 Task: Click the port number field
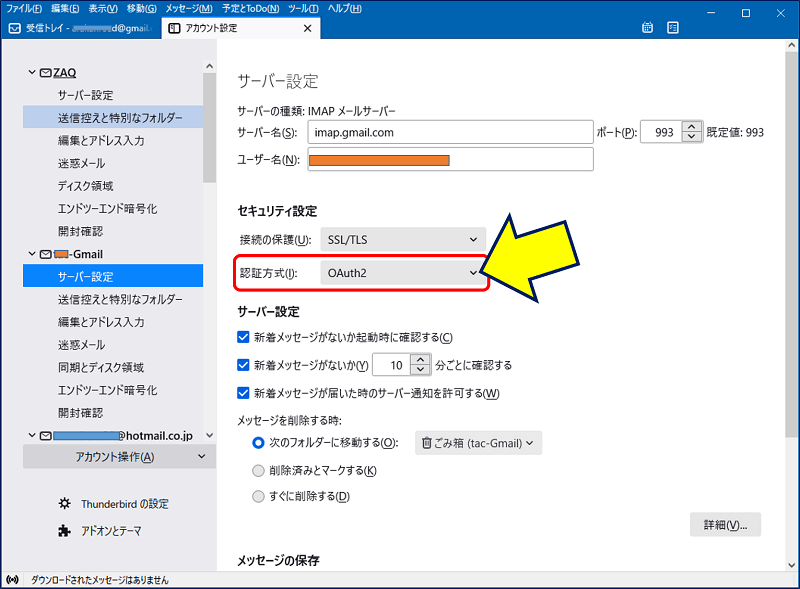(x=661, y=132)
